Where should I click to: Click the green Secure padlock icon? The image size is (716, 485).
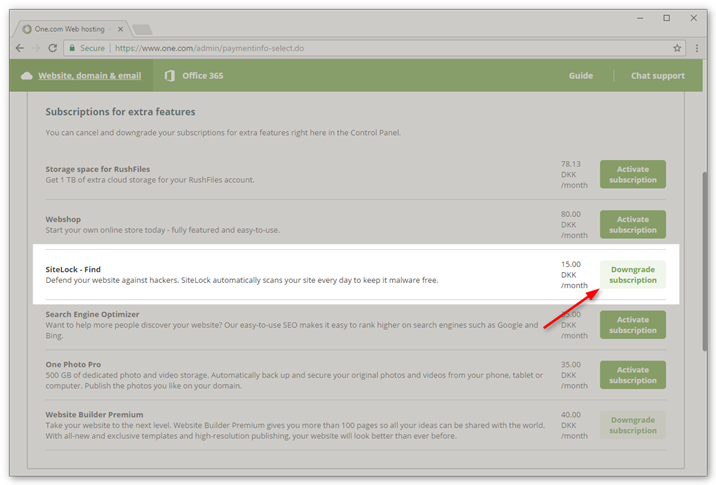[72, 48]
